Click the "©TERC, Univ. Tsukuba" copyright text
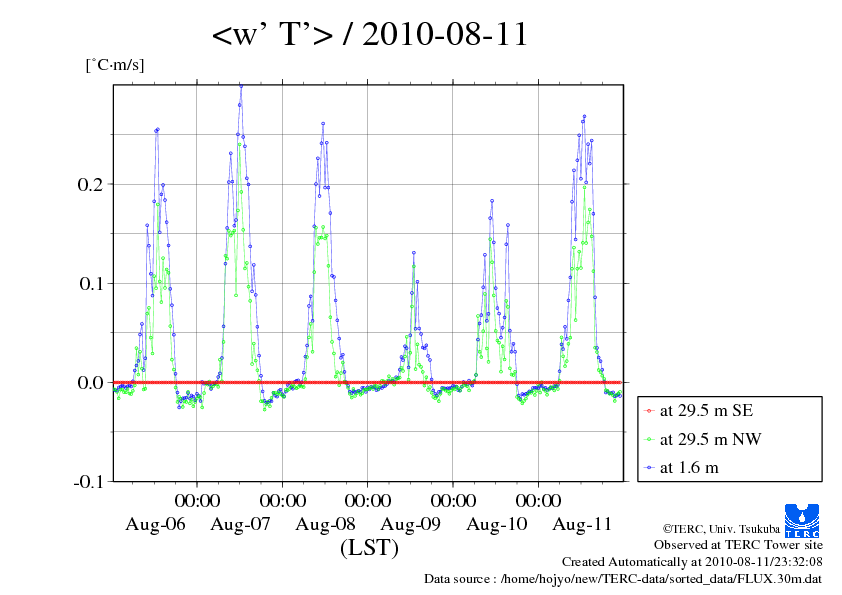 point(721,529)
